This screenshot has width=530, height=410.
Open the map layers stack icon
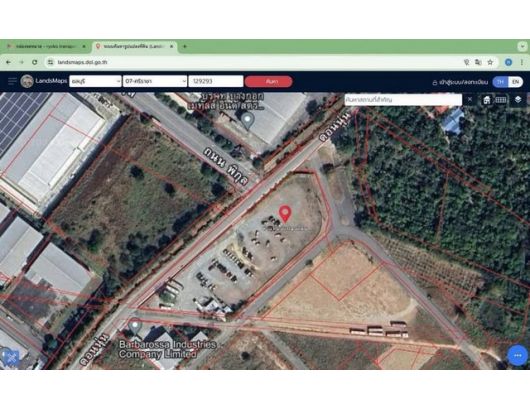pos(518,99)
